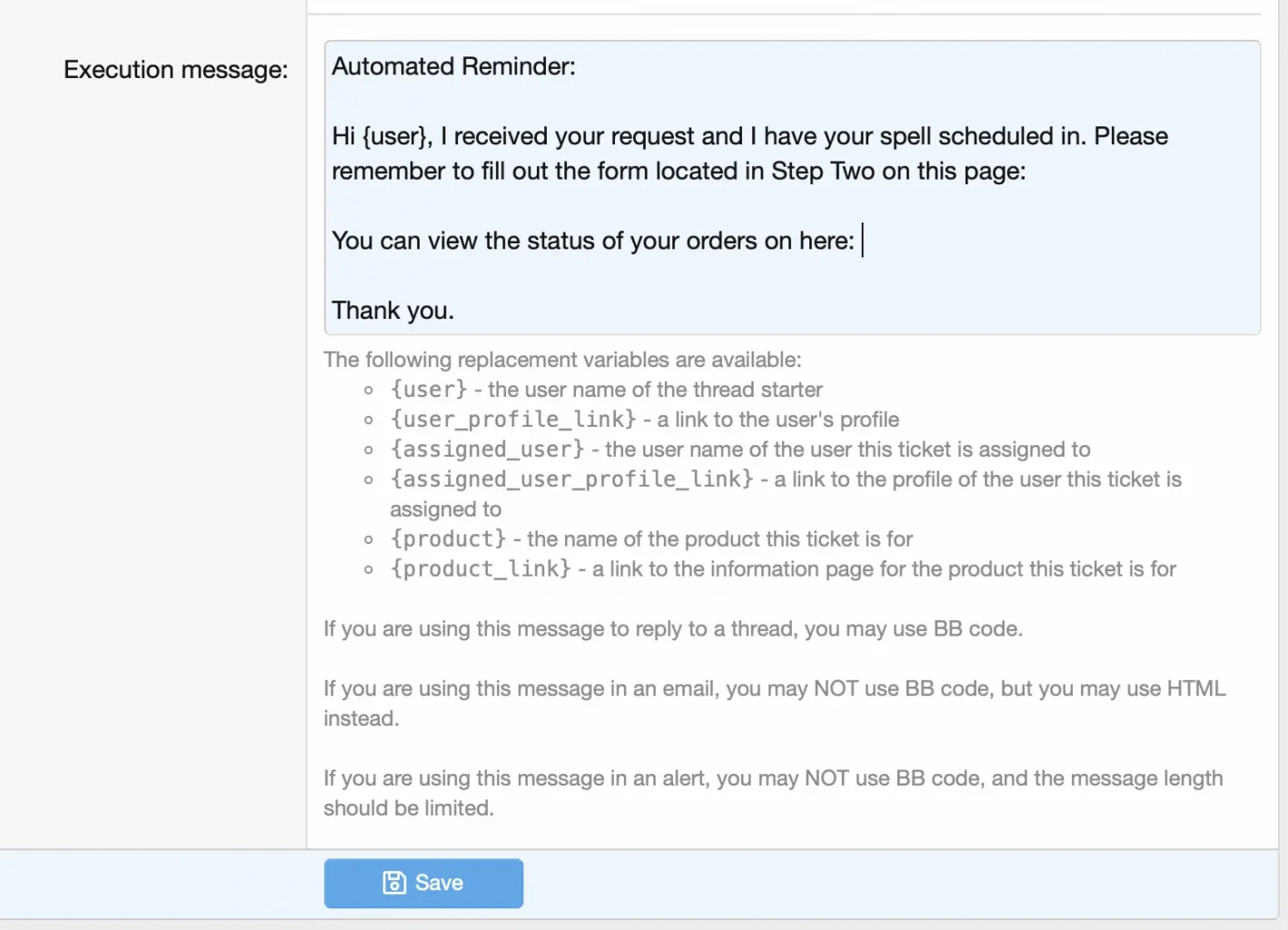Screen dimensions: 1288x930
Task: Click the alert message length hint text
Action: point(773,793)
